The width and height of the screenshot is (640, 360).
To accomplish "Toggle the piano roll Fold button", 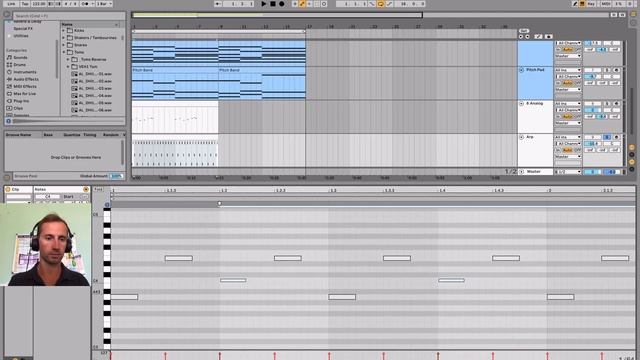I will pos(98,189).
